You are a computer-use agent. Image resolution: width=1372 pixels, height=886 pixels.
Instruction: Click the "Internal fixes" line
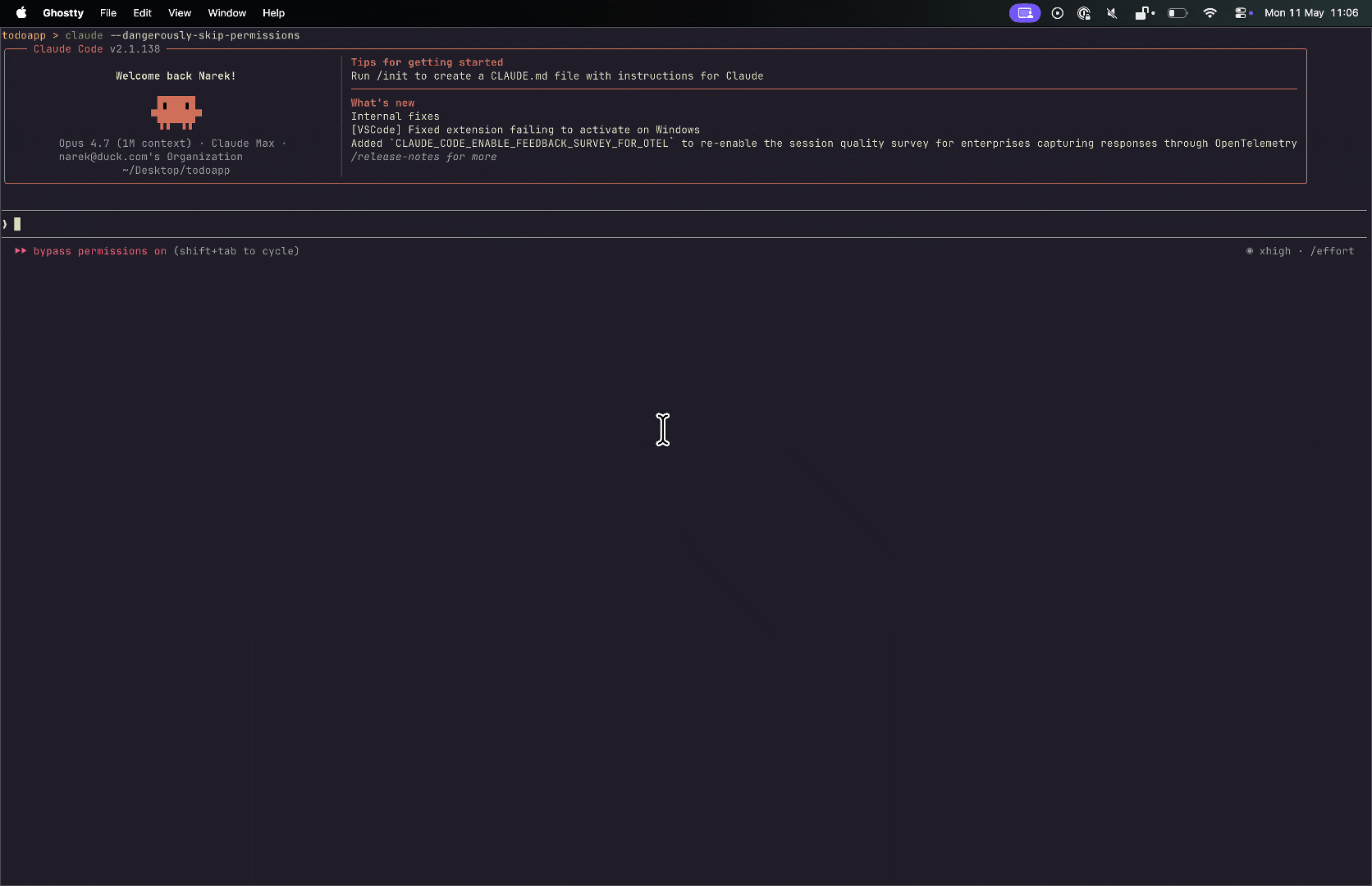396,116
